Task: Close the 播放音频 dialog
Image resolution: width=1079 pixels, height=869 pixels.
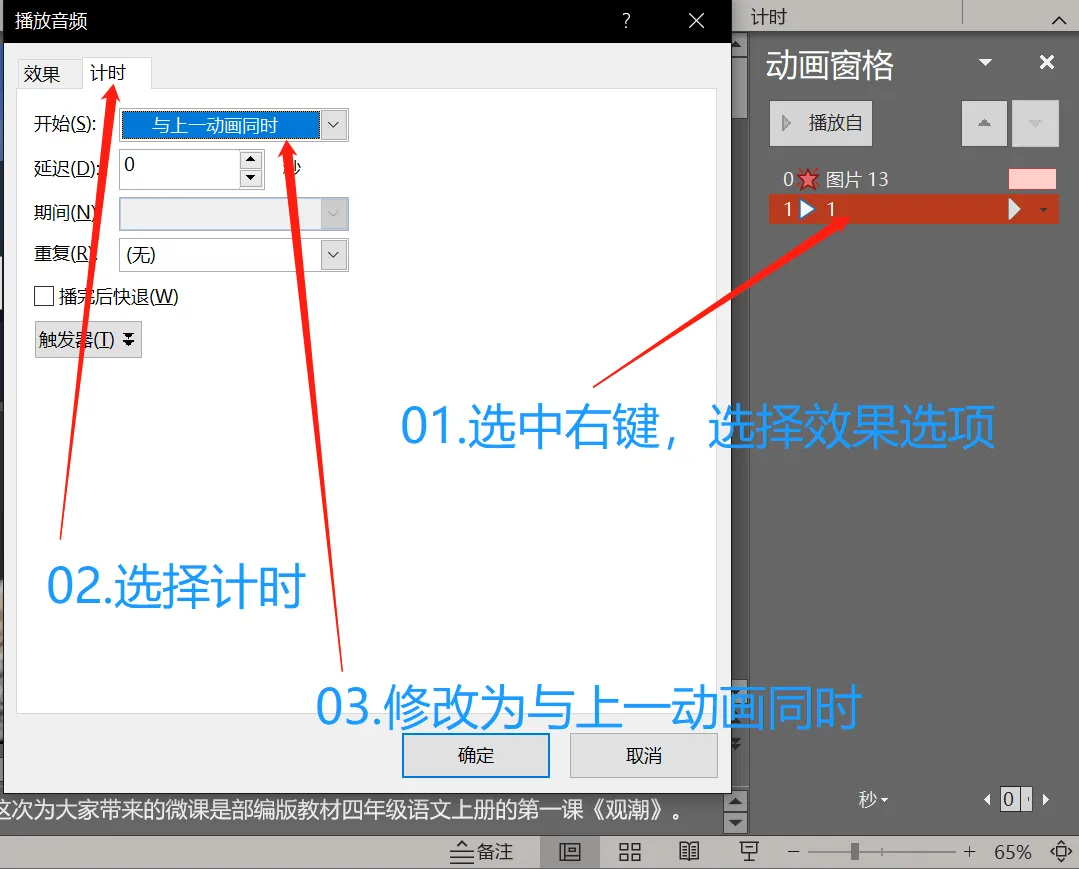Action: coord(696,21)
